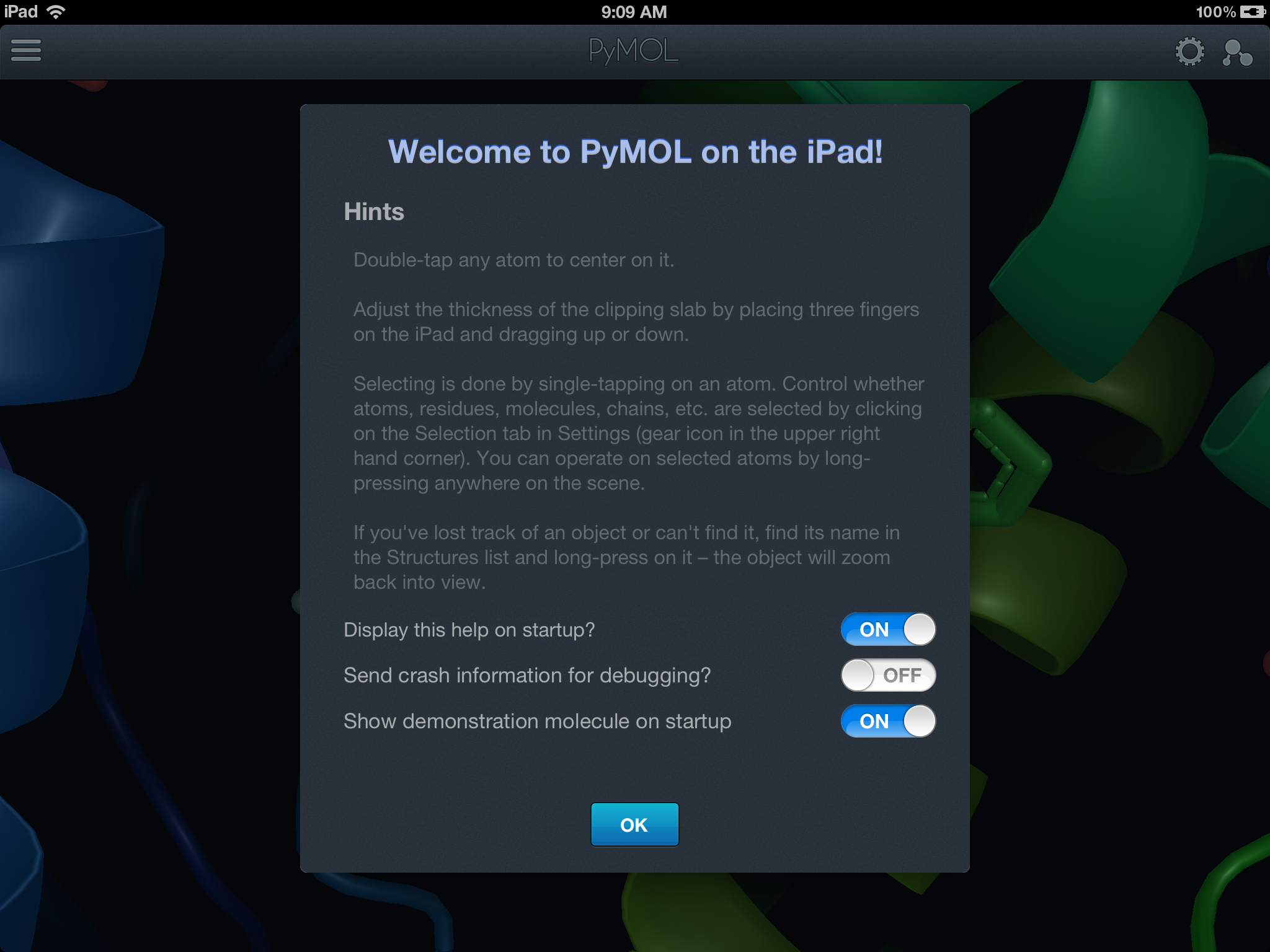
Task: Tap the Welcome to PyMOL title
Action: [635, 152]
